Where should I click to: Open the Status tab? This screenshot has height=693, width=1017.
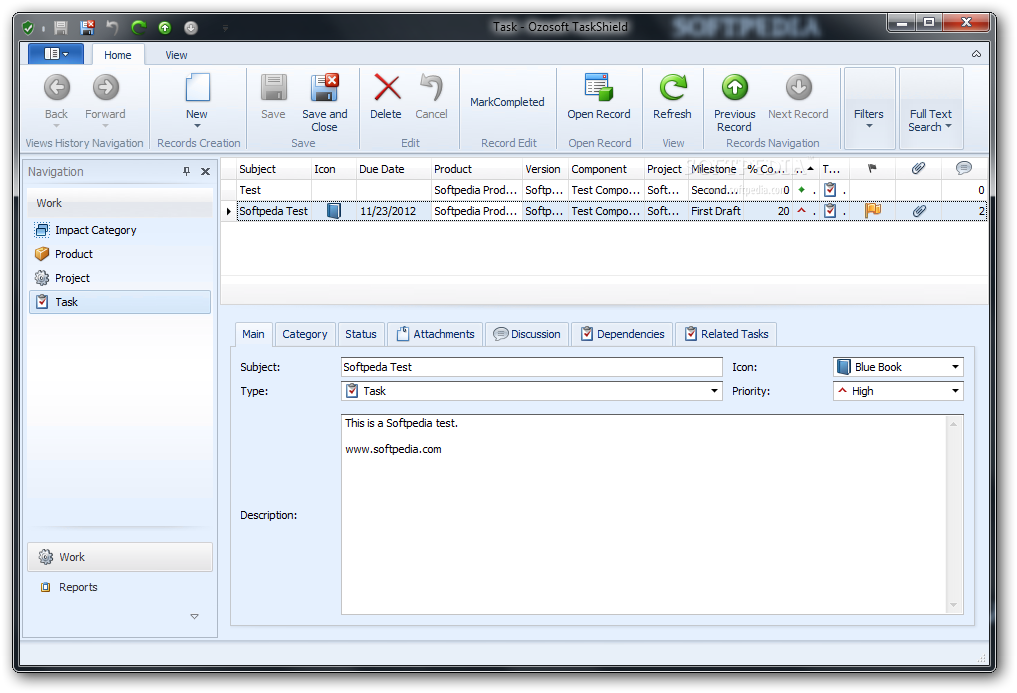[x=361, y=334]
